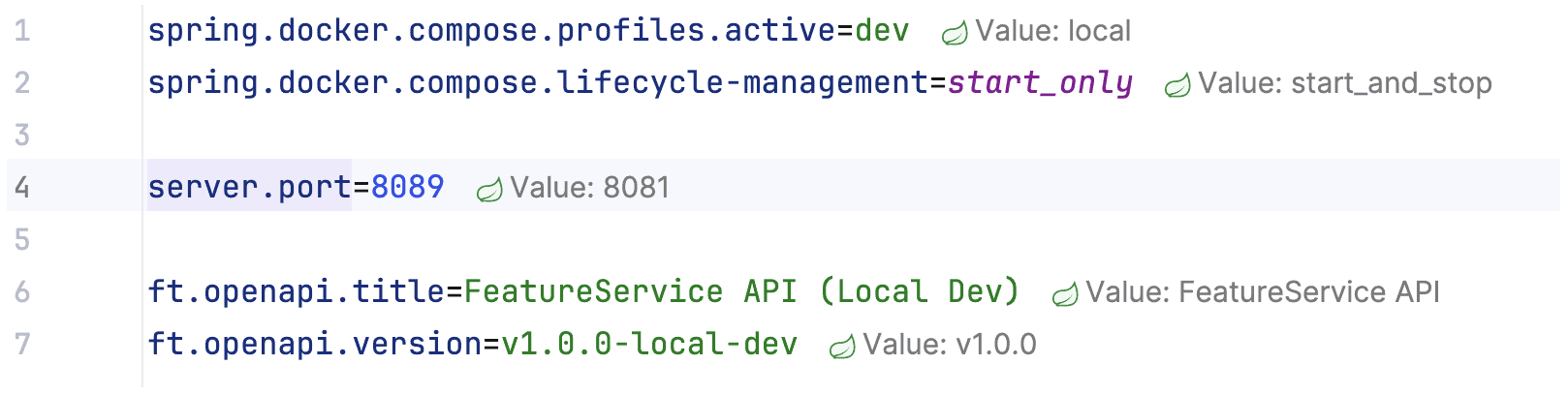Click the v1.0.0-local-dev version value
This screenshot has width=1568, height=395.
coord(648,344)
